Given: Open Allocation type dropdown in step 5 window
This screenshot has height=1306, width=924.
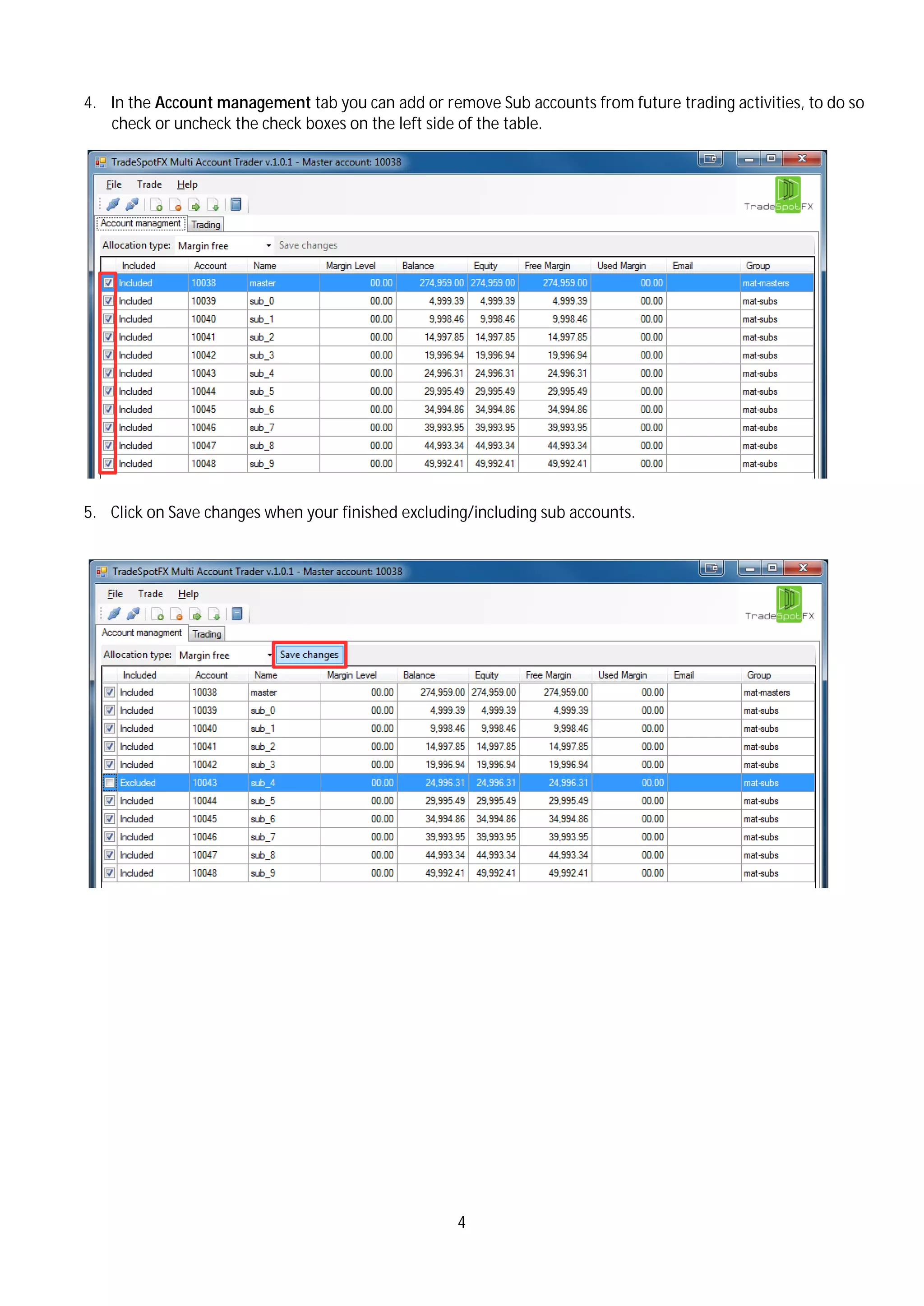Looking at the screenshot, I should click(226, 655).
